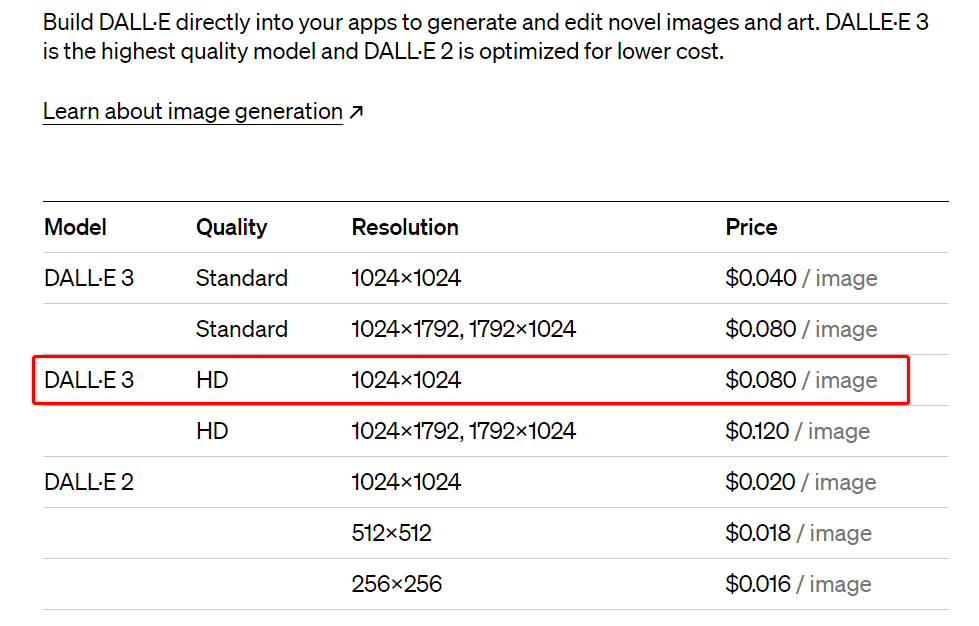Click DALL·E 3 in the Standard 1024×1024 row
979x626 pixels.
coord(89,278)
